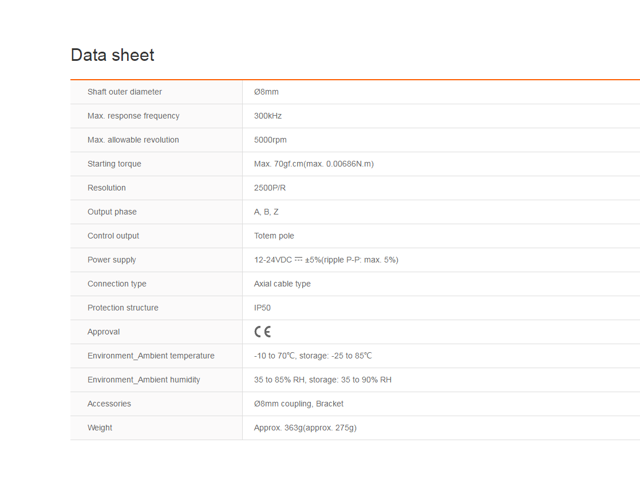Image resolution: width=640 pixels, height=480 pixels.
Task: Click the ambient temperature value text
Action: click(313, 356)
